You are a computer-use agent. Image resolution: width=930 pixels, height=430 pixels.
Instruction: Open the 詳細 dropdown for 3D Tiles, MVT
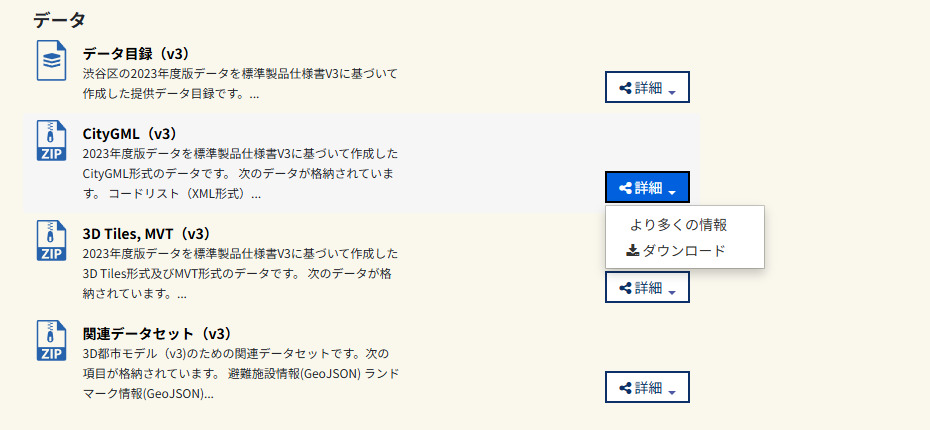coord(647,287)
